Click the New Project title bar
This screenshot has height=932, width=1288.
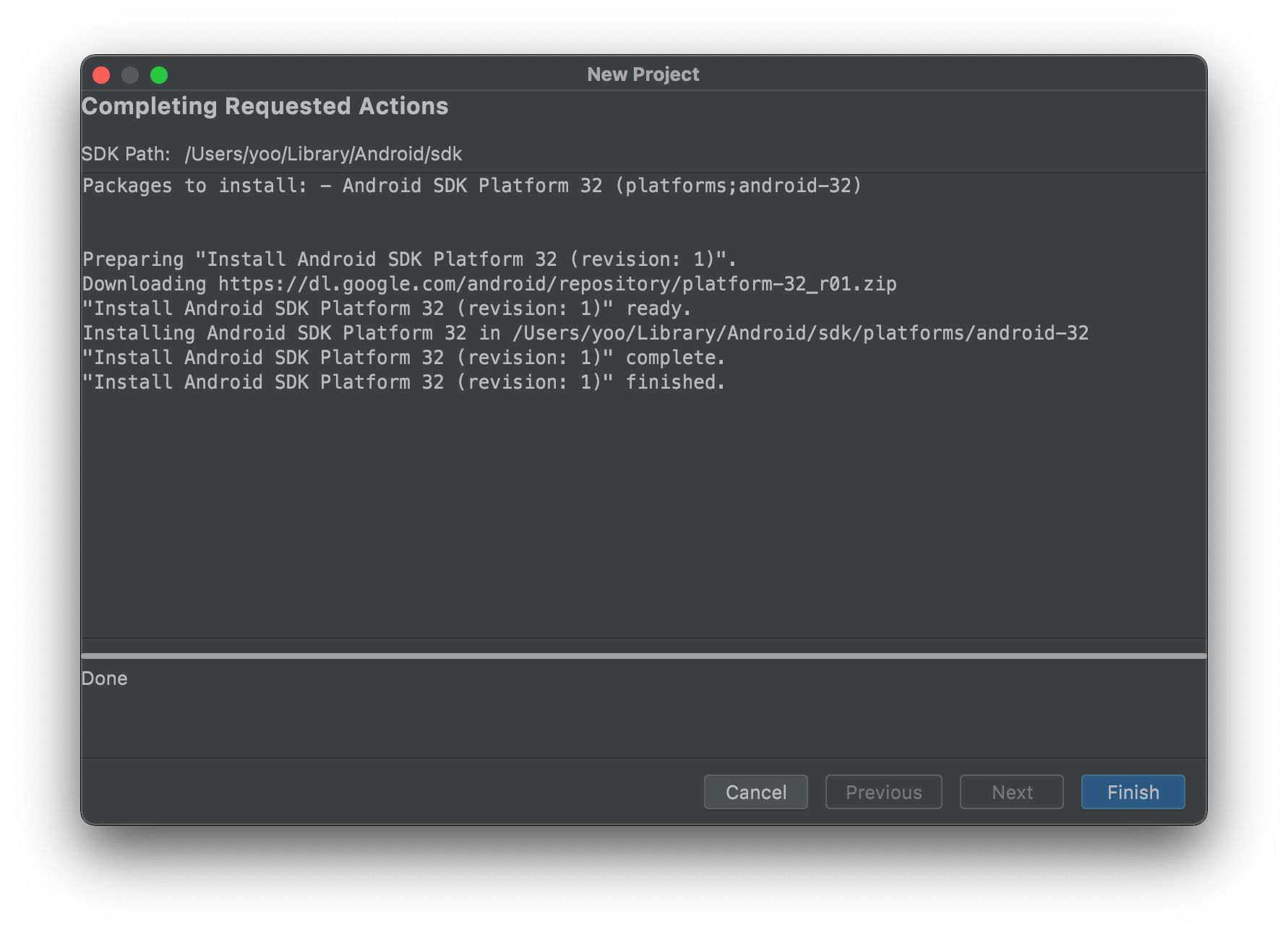click(x=643, y=74)
